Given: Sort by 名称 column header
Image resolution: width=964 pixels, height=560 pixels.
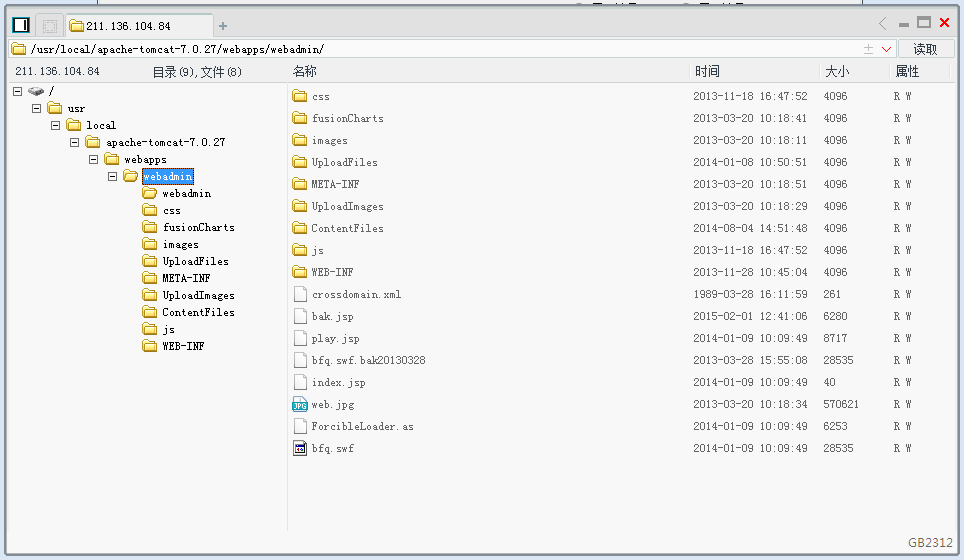Looking at the screenshot, I should pos(304,71).
